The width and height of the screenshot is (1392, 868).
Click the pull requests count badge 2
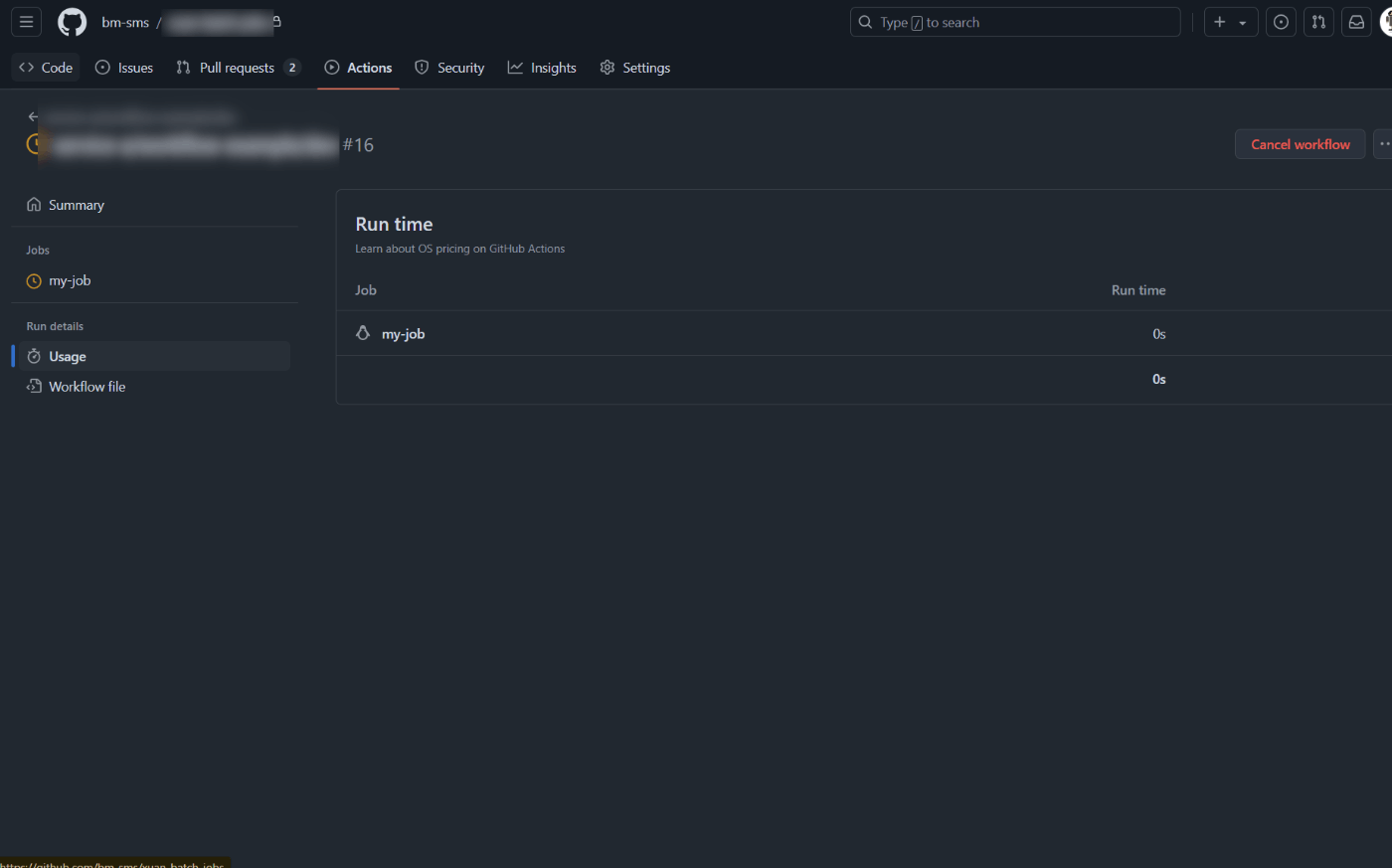pyautogui.click(x=292, y=68)
